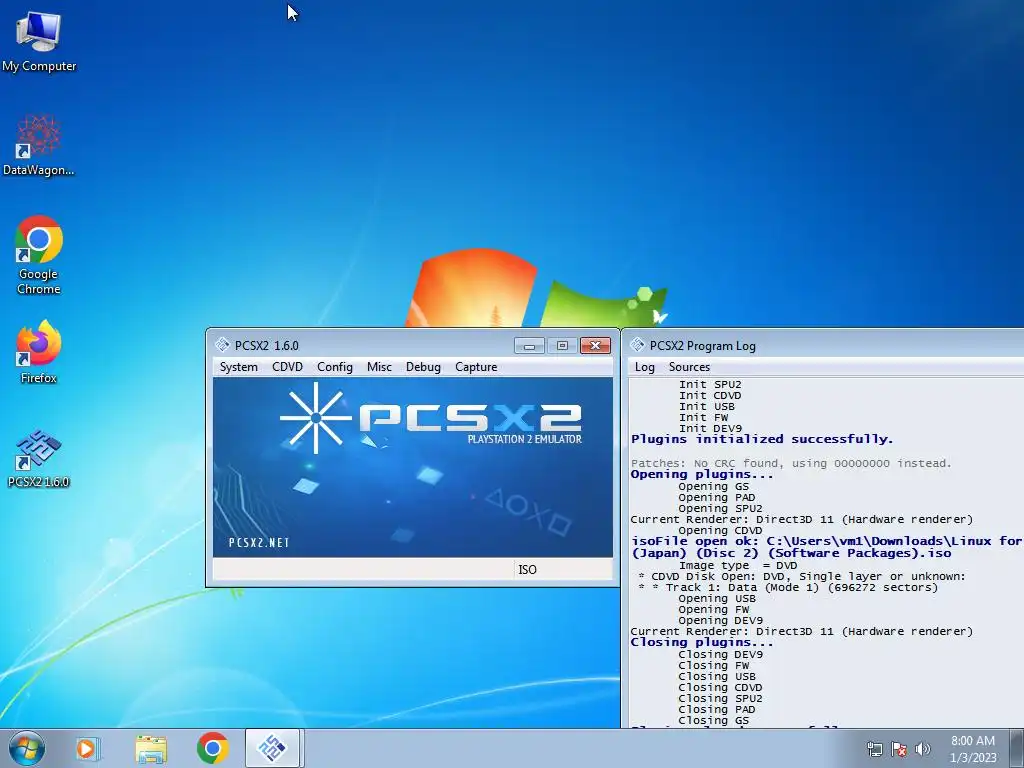Screen dimensions: 1024x768
Task: Open Windows Explorer from the taskbar
Action: (x=151, y=748)
